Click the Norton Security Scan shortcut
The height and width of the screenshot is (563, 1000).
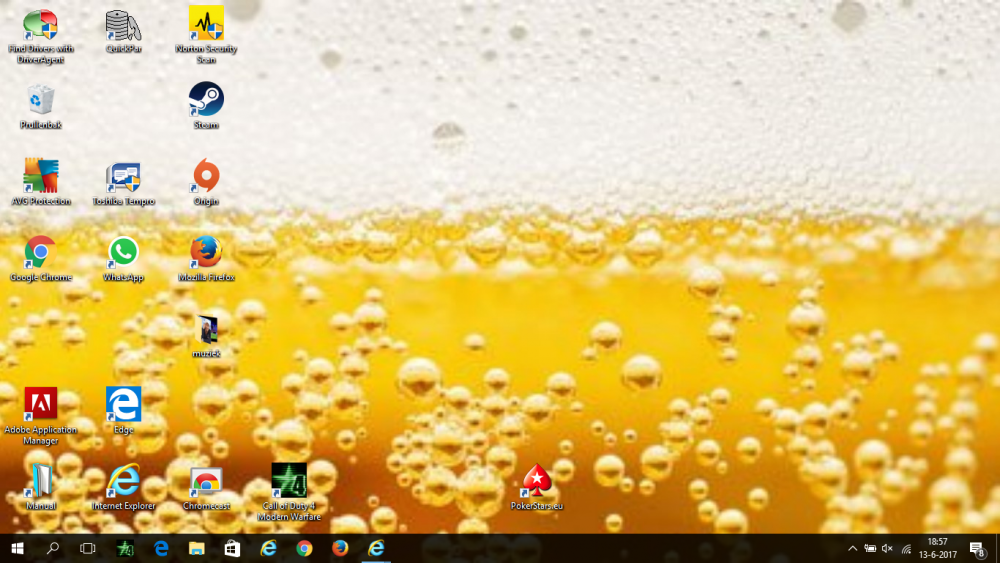pyautogui.click(x=206, y=24)
